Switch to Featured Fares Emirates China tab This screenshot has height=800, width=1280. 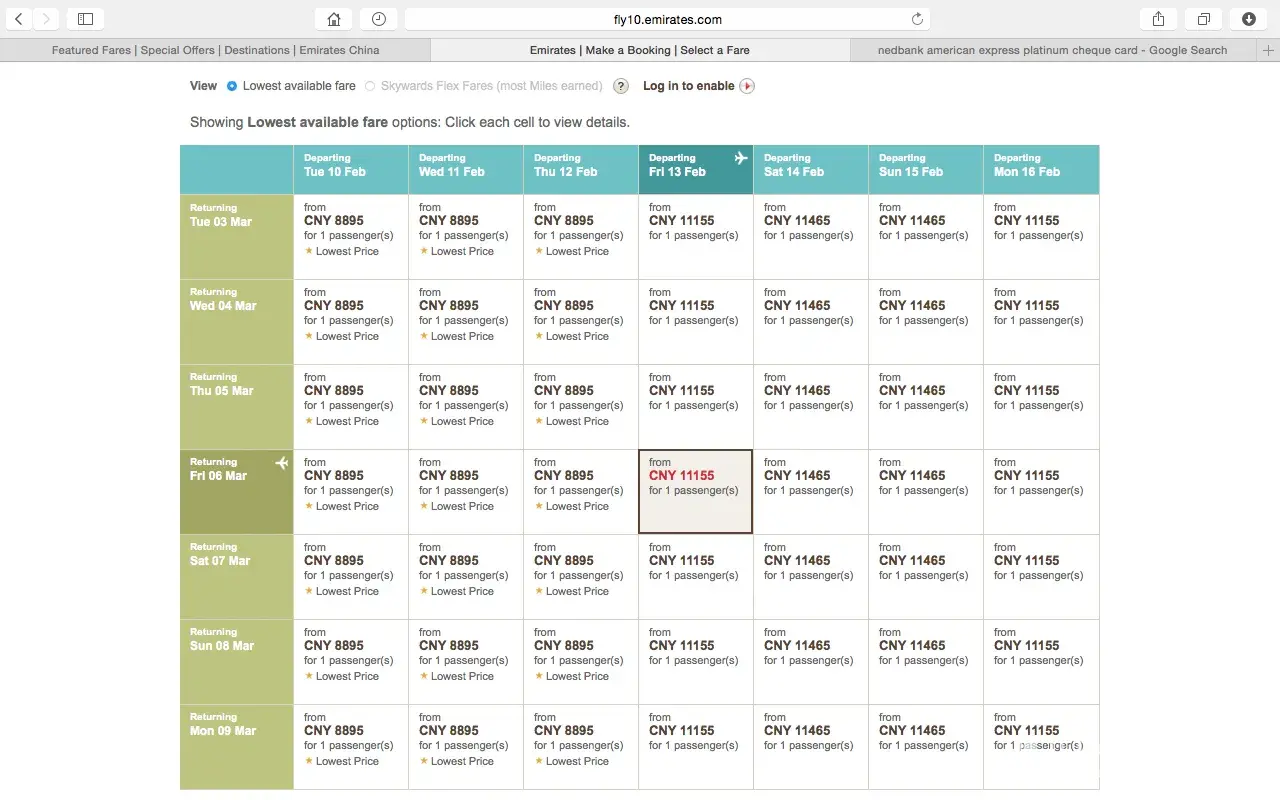pos(215,50)
